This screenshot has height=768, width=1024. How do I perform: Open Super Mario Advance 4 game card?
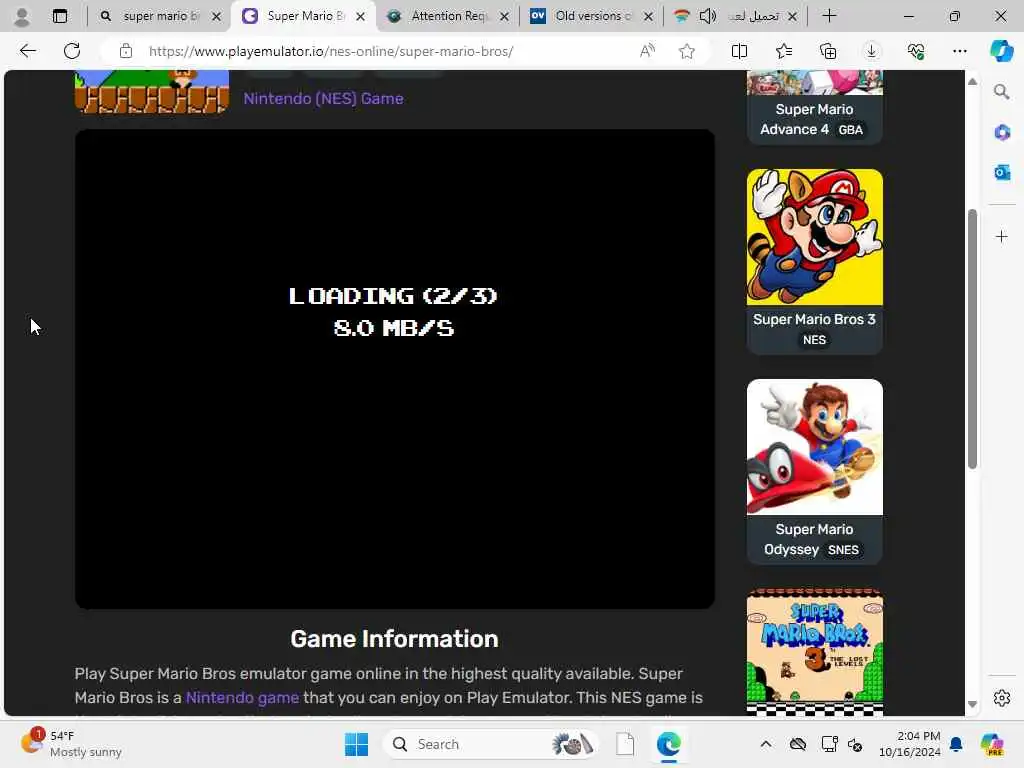click(x=814, y=108)
